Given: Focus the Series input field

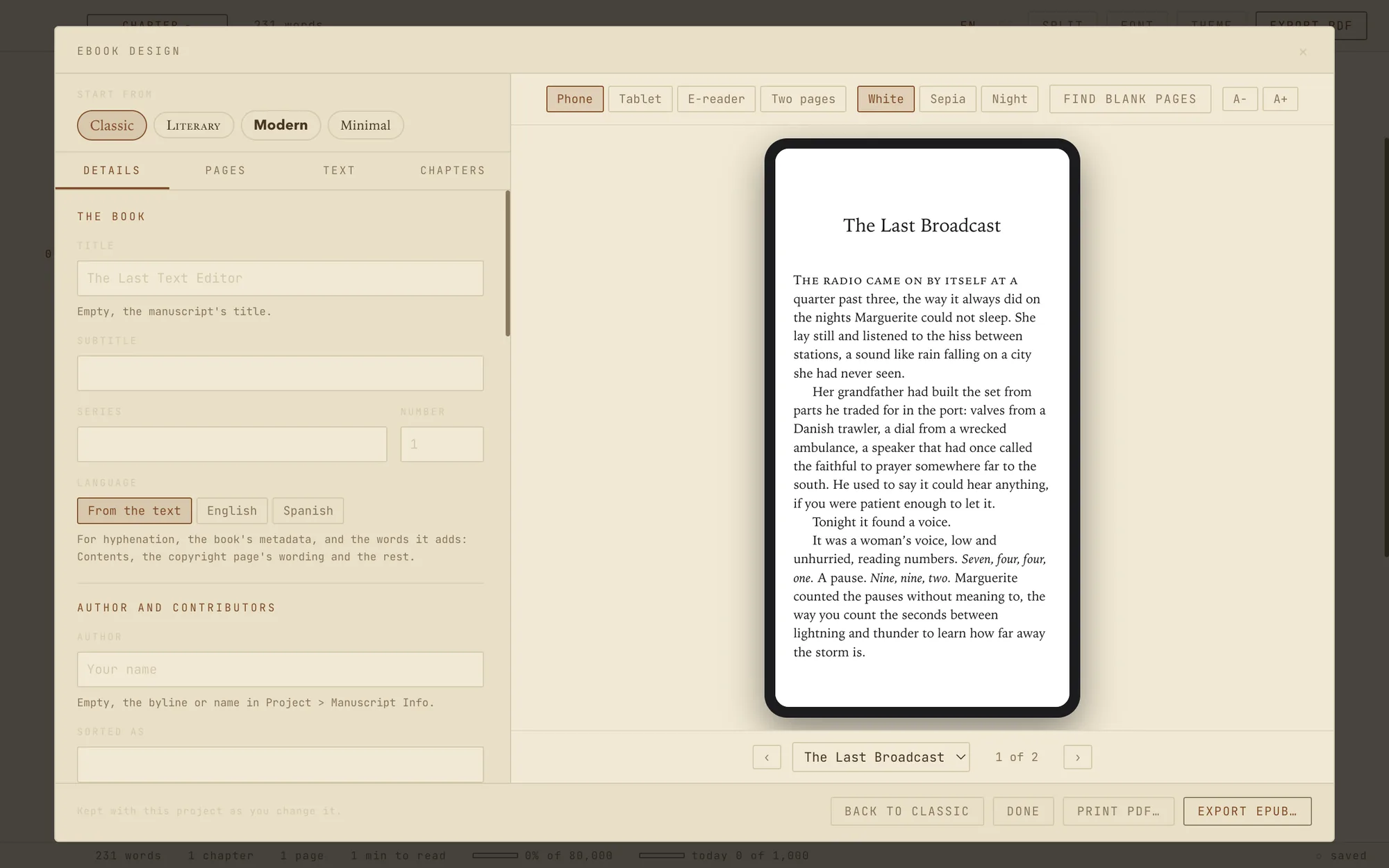Looking at the screenshot, I should point(232,444).
